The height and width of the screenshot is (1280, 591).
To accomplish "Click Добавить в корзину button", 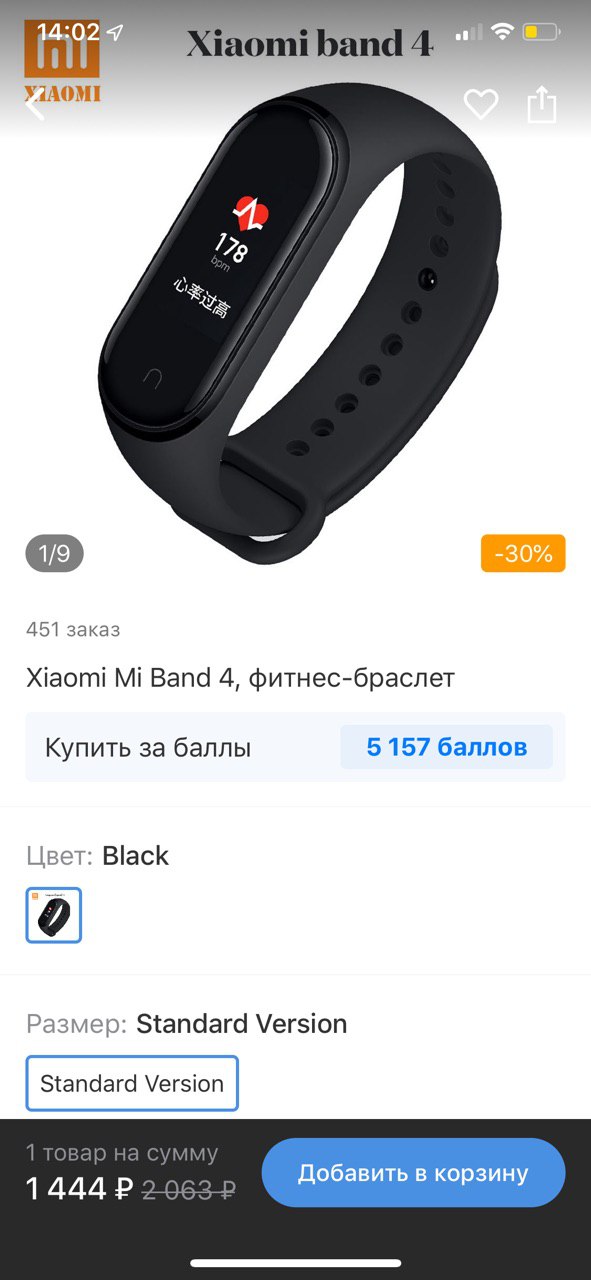I will pyautogui.click(x=413, y=1173).
